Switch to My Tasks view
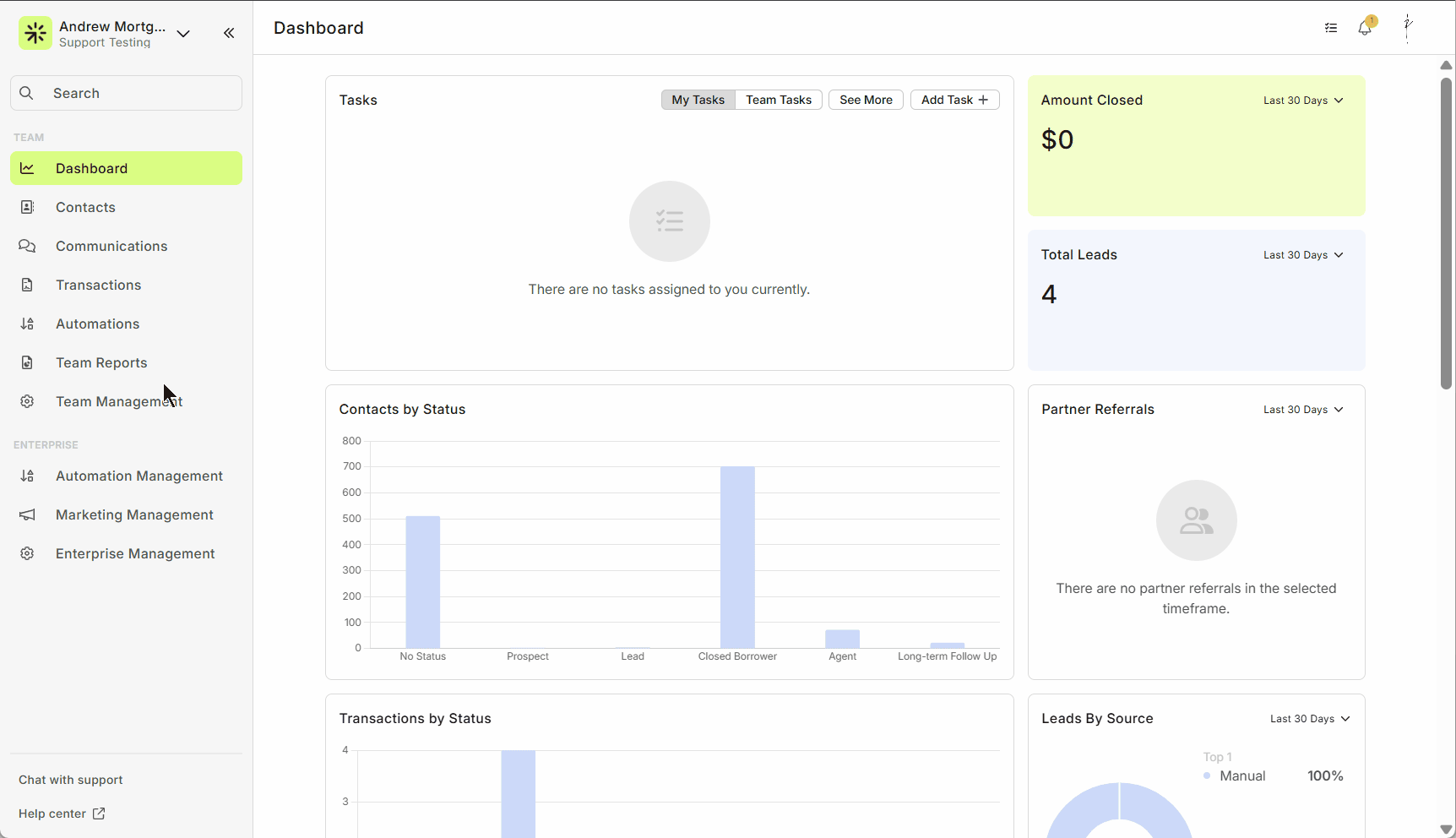The width and height of the screenshot is (1456, 838). (x=698, y=100)
